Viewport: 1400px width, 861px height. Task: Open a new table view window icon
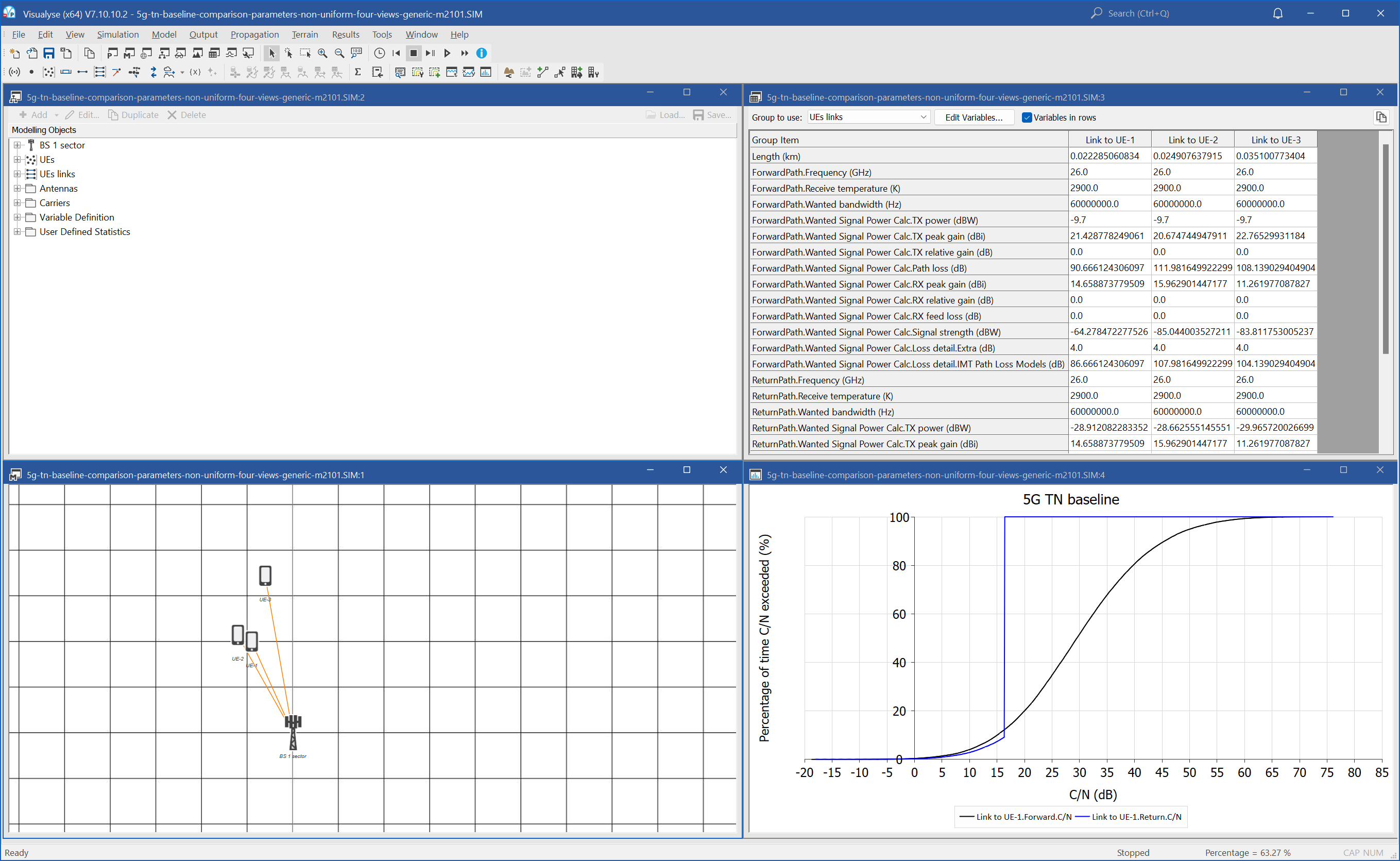[214, 53]
